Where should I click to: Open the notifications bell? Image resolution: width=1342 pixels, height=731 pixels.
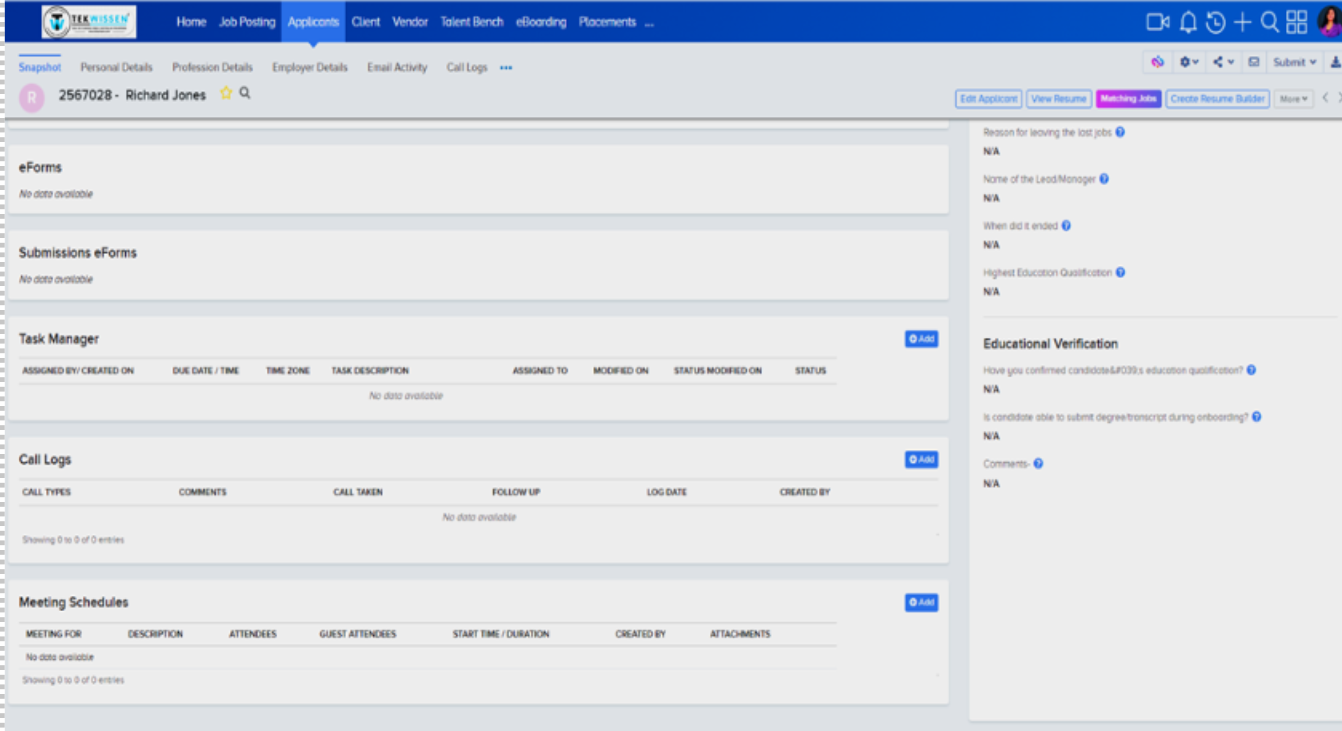pyautogui.click(x=1188, y=22)
